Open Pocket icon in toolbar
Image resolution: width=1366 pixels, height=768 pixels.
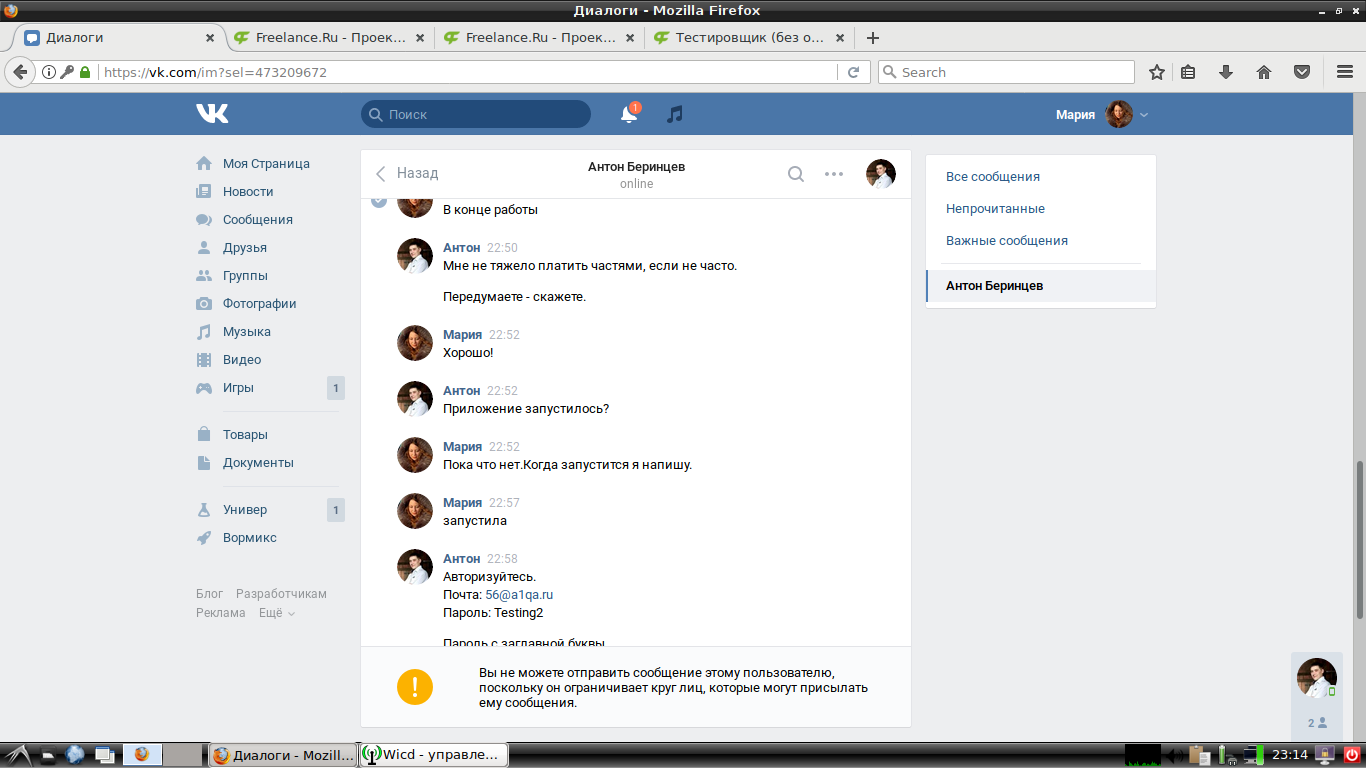point(1302,72)
